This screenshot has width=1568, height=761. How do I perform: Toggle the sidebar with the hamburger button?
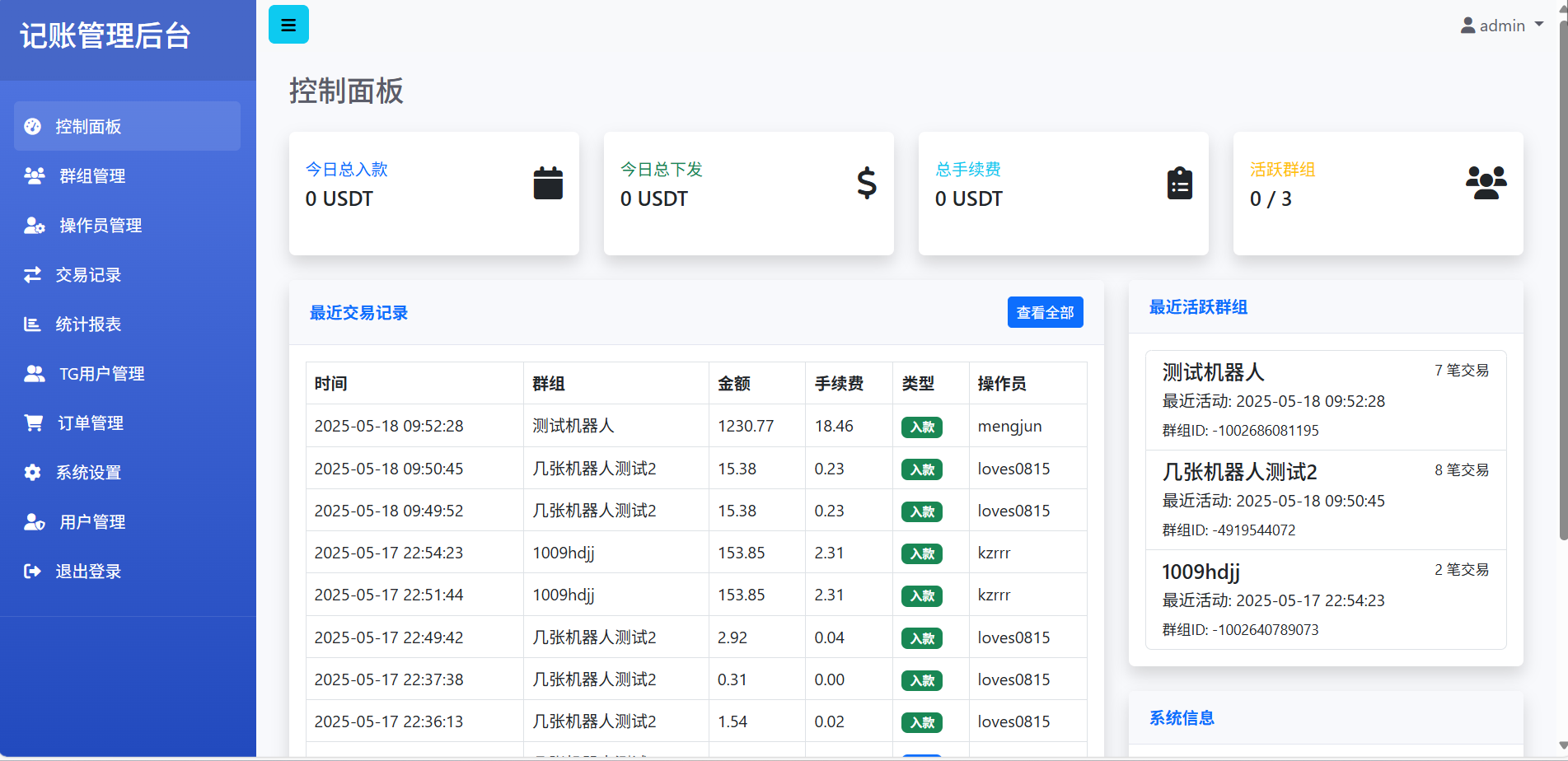(288, 25)
